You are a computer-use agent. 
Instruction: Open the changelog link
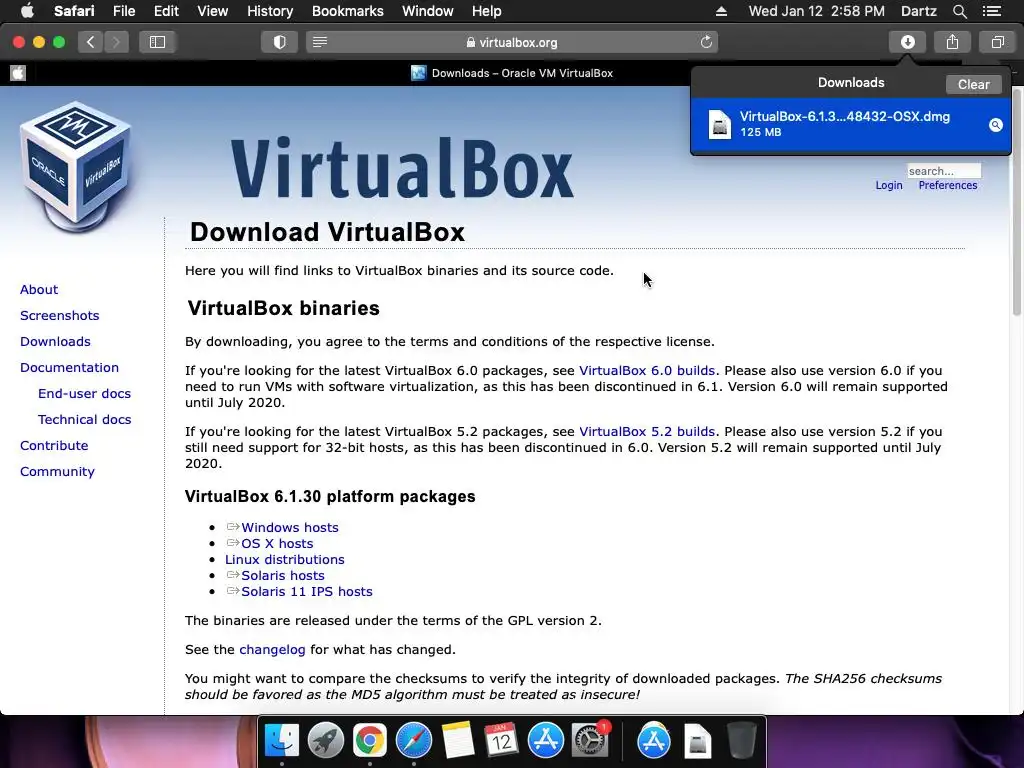272,650
